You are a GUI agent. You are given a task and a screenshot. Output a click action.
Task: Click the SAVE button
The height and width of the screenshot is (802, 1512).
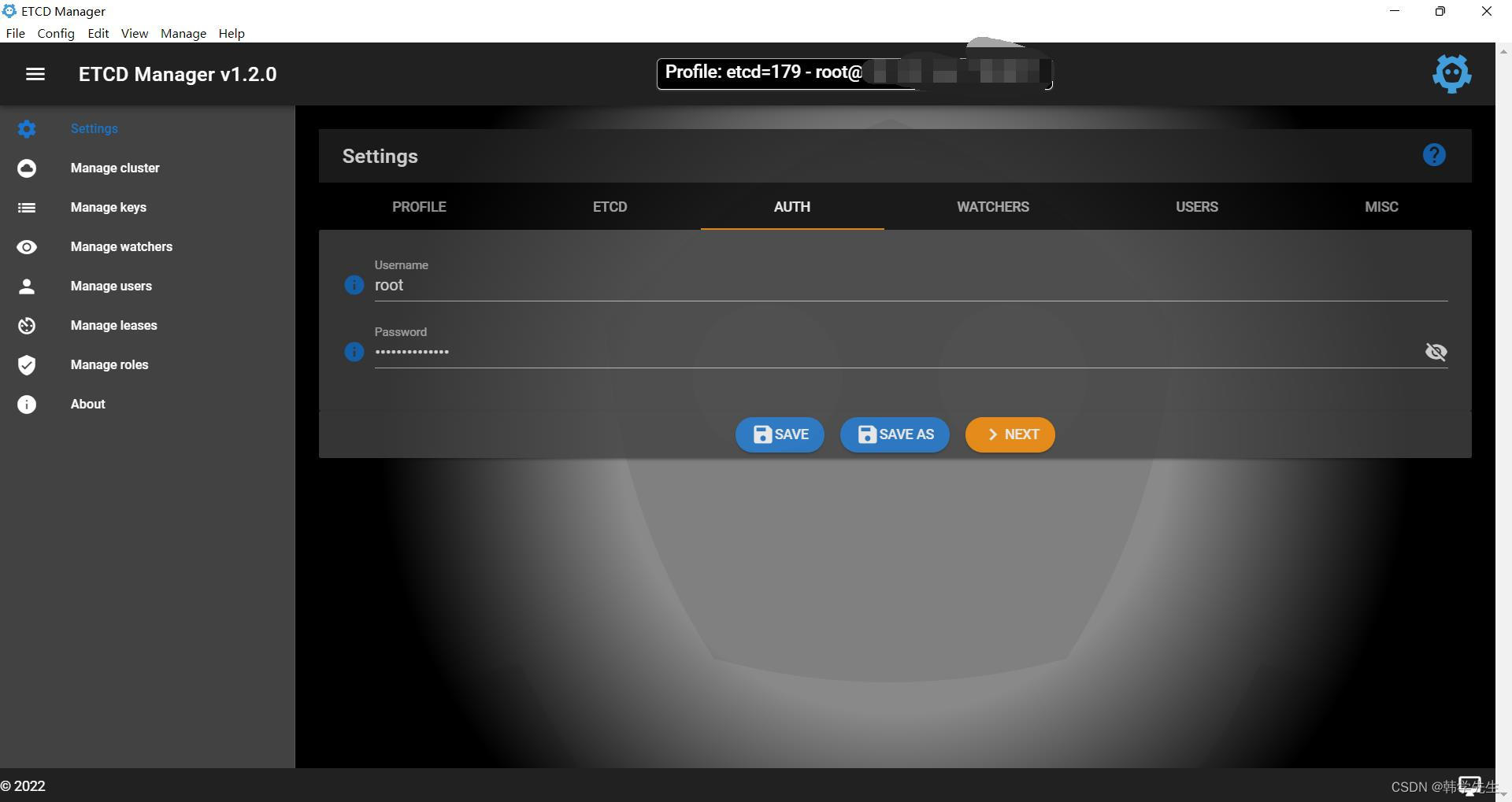point(780,434)
